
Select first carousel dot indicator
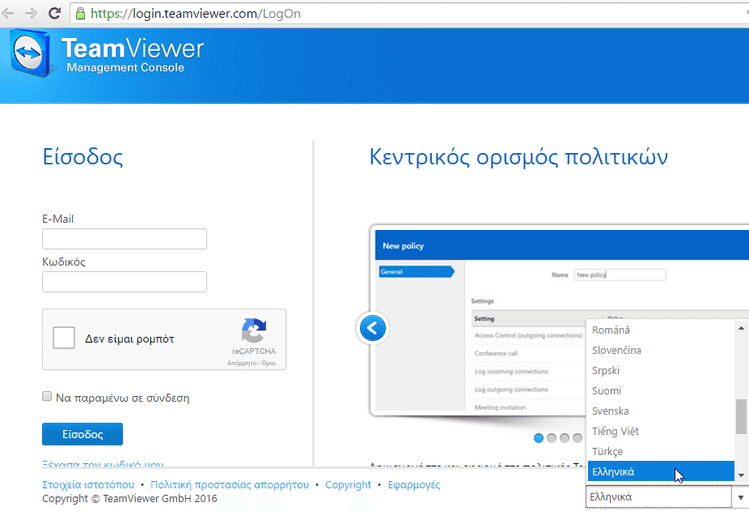[538, 438]
